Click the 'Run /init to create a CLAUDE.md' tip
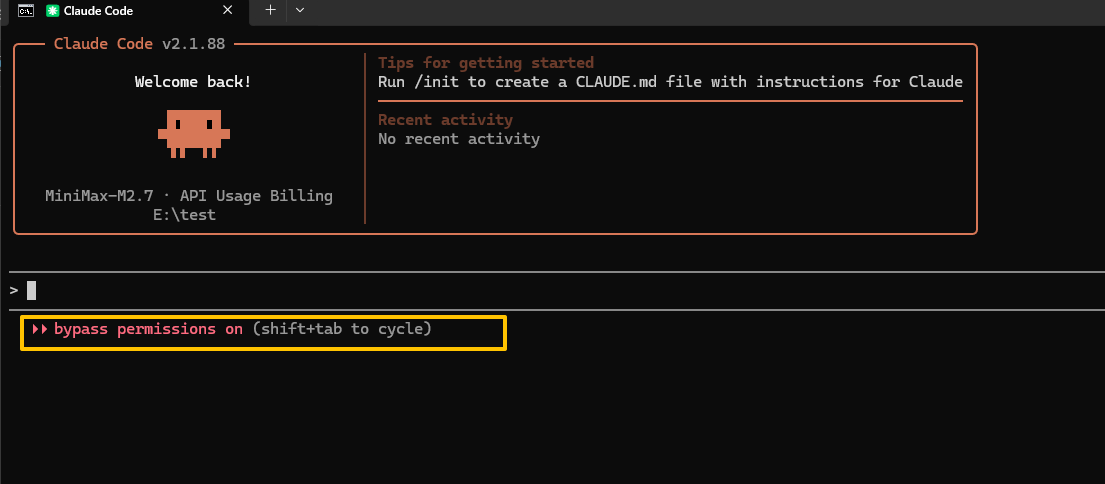The image size is (1105, 484). pos(670,82)
